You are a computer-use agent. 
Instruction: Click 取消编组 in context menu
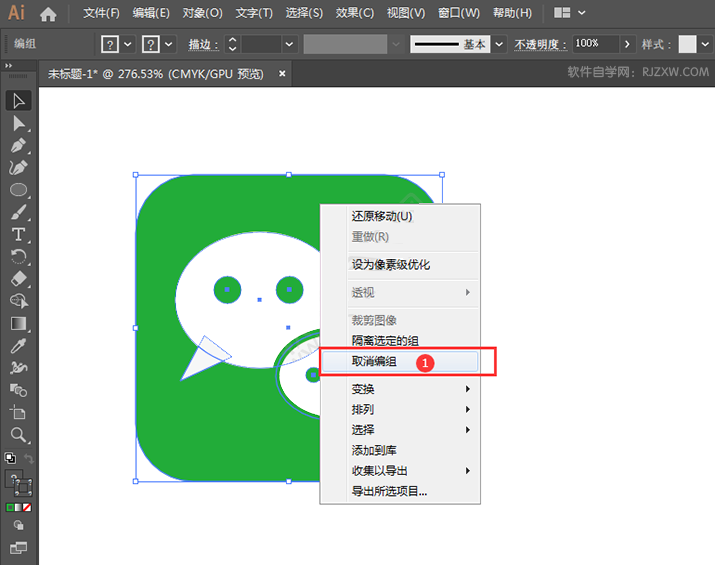click(374, 361)
